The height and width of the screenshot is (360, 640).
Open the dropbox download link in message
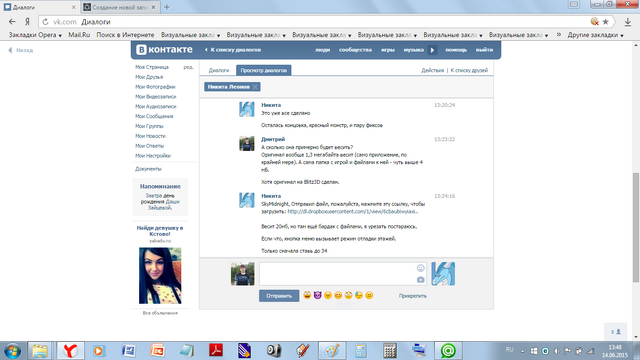coord(353,211)
